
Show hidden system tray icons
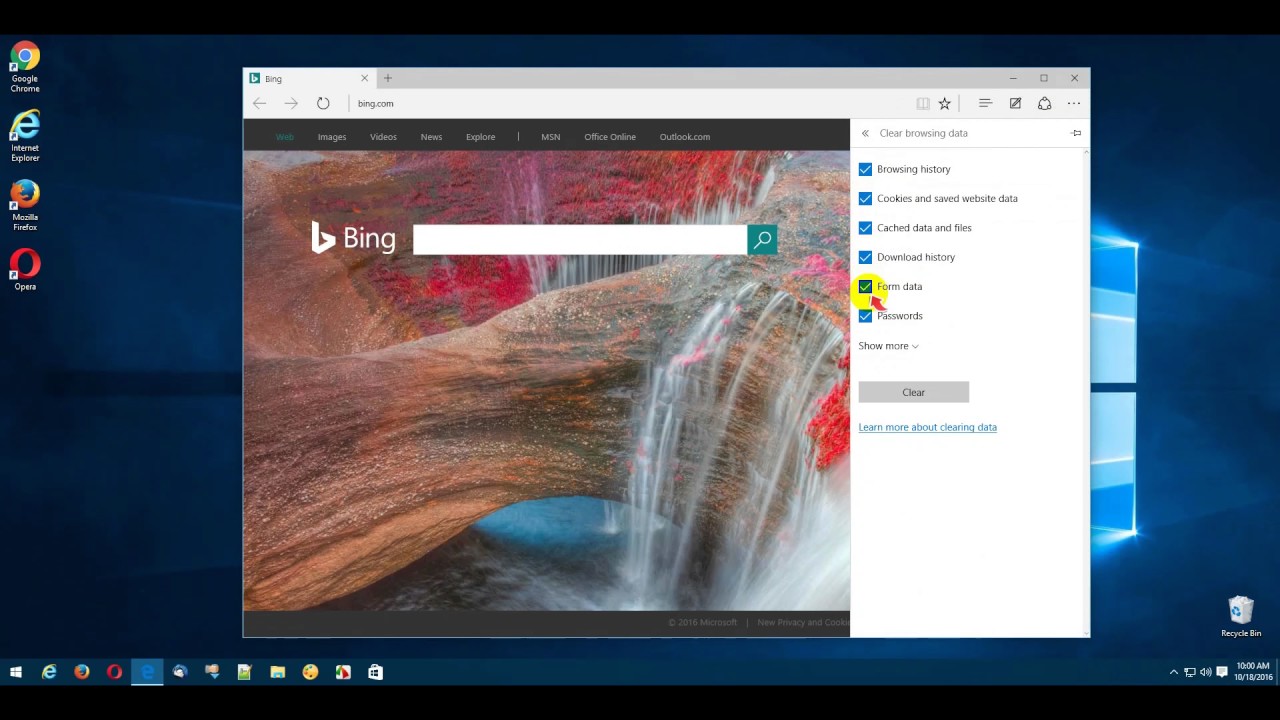1174,672
